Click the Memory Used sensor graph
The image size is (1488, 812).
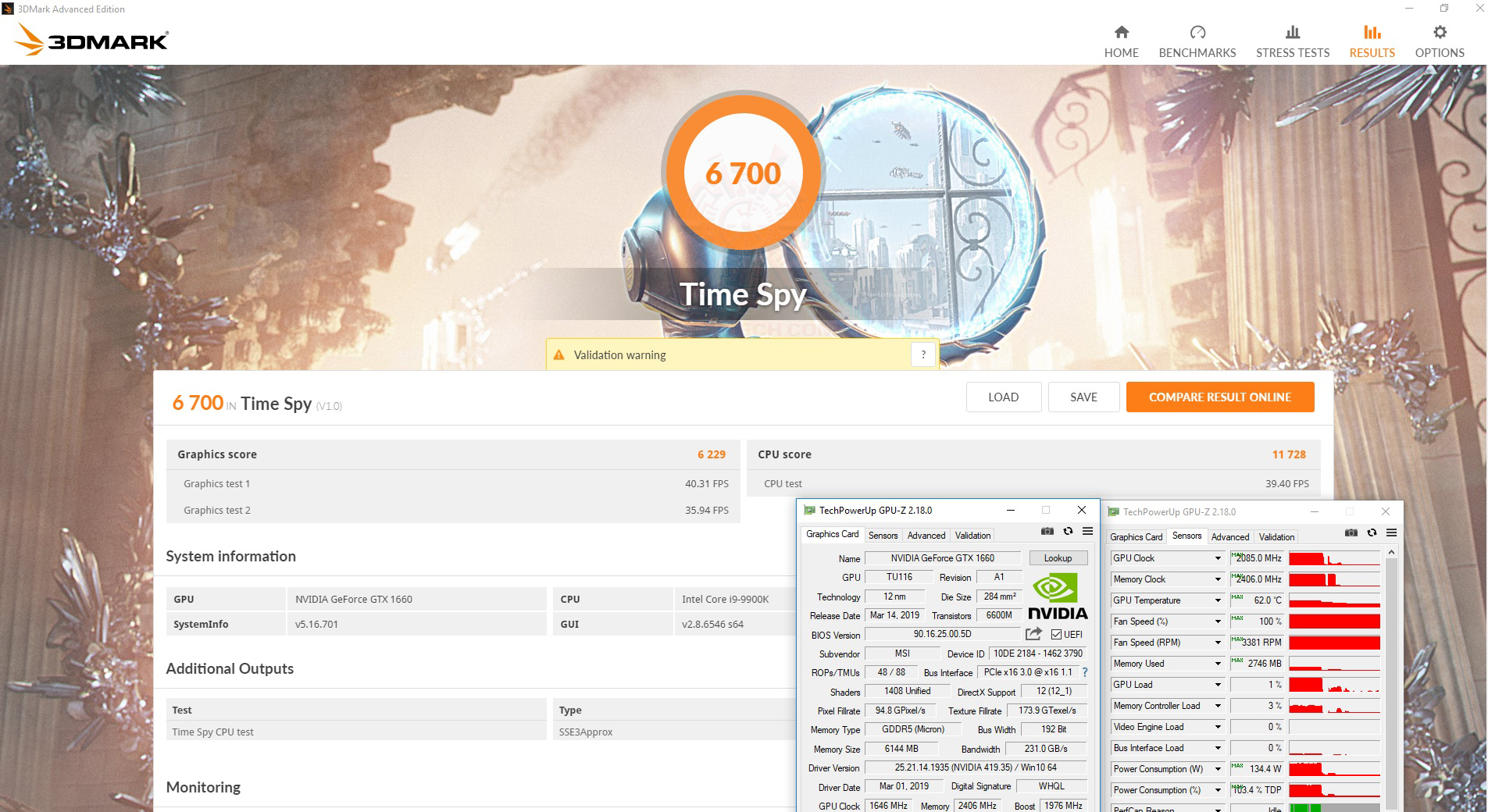[x=1334, y=664]
